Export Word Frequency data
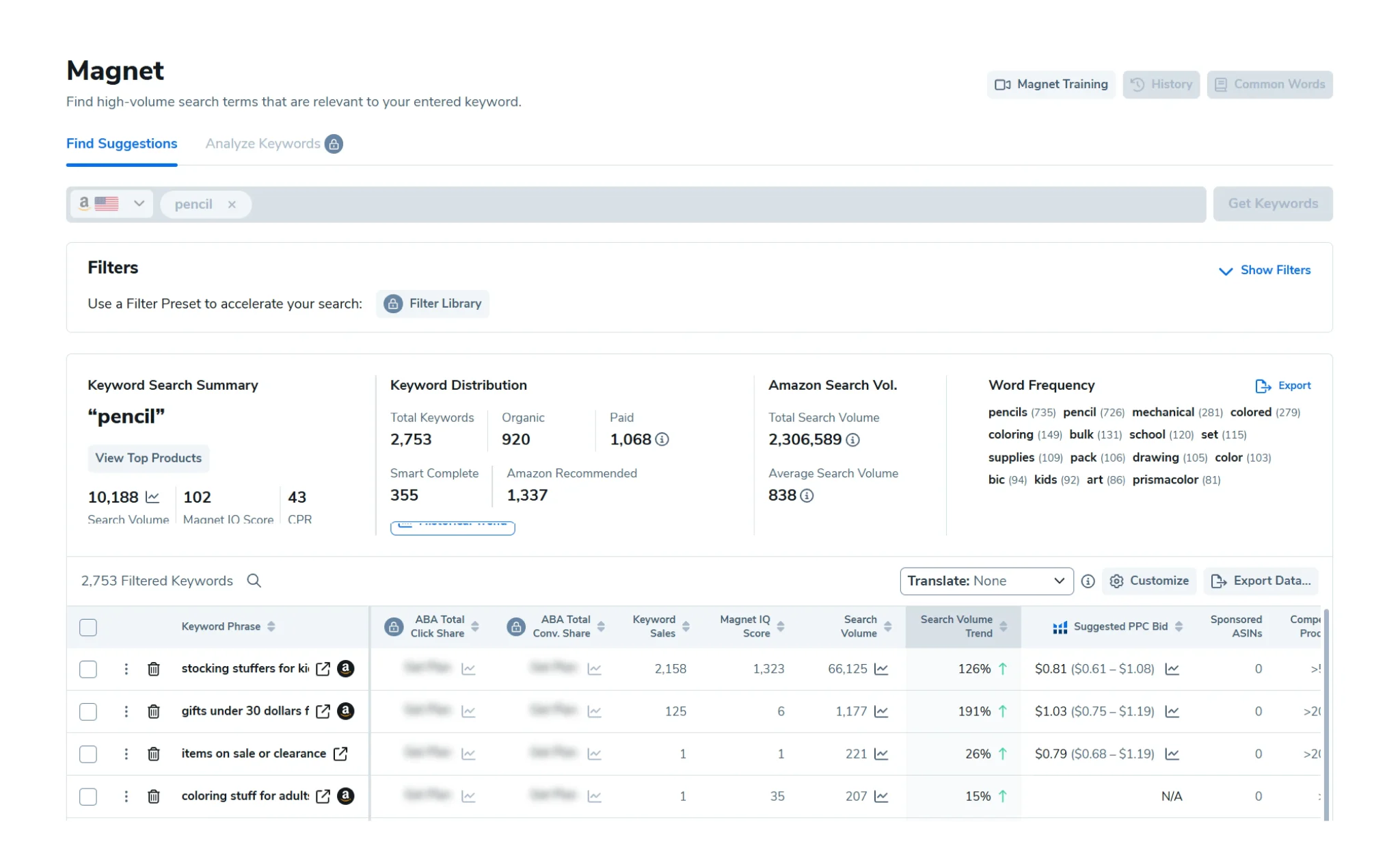1400x861 pixels. click(1283, 386)
